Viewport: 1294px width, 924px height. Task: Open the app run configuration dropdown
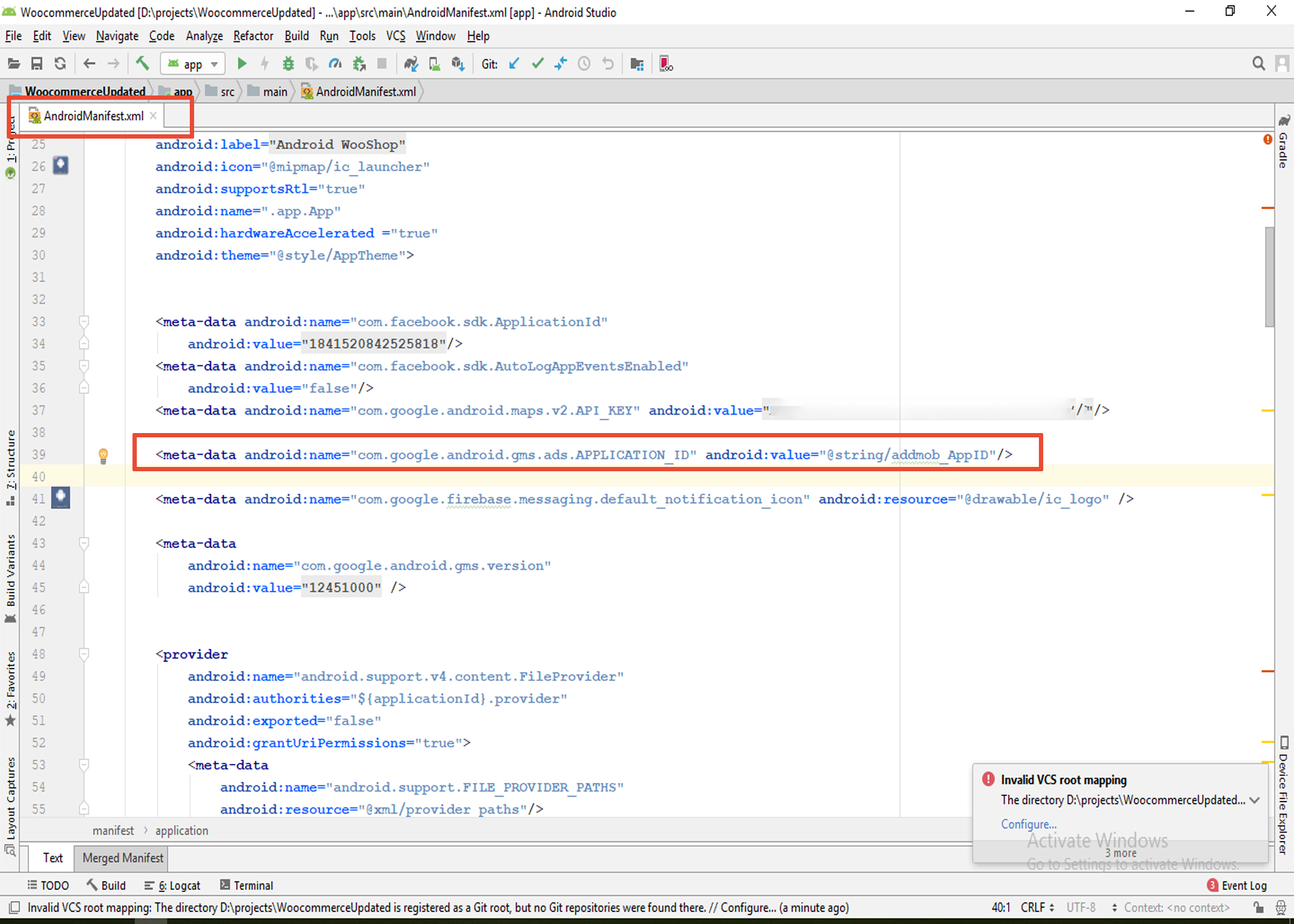193,63
